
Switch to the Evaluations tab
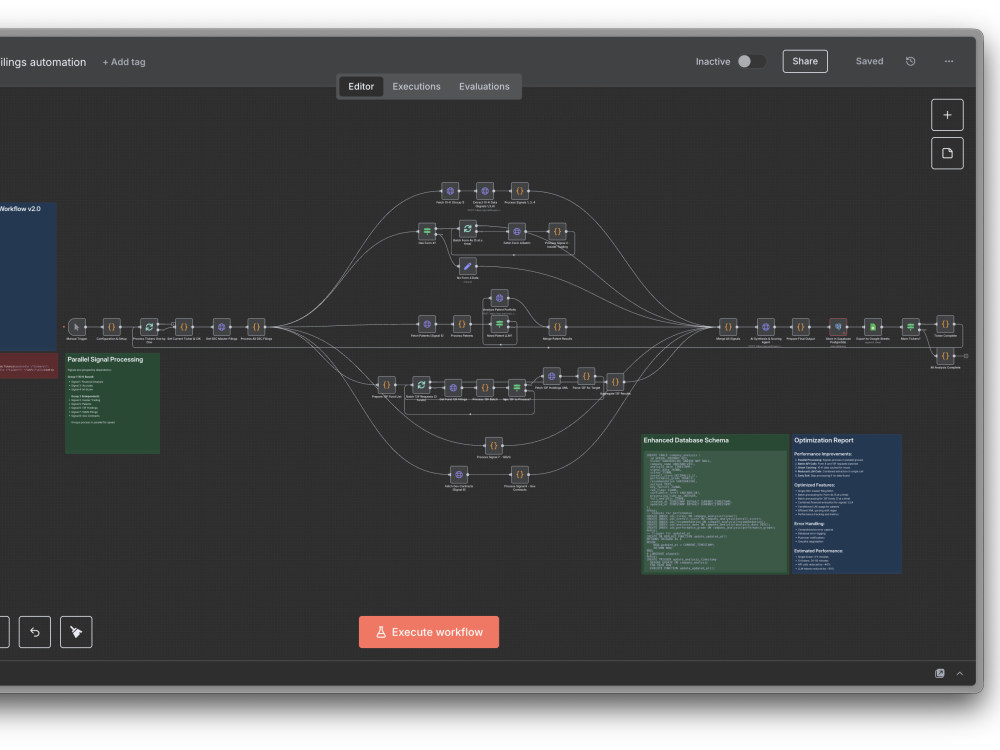tap(484, 86)
